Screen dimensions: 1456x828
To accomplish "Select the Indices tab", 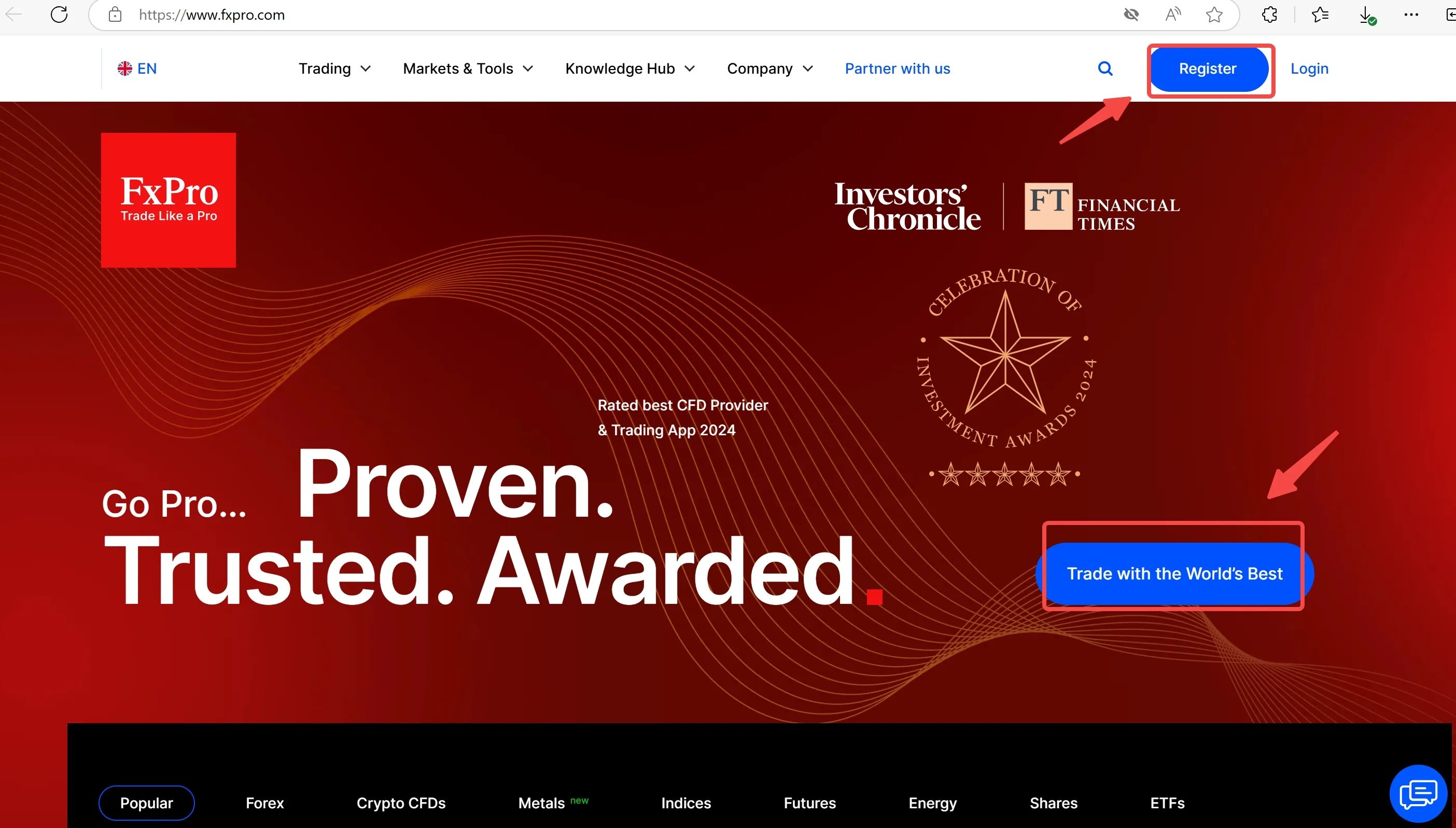I will pyautogui.click(x=686, y=803).
